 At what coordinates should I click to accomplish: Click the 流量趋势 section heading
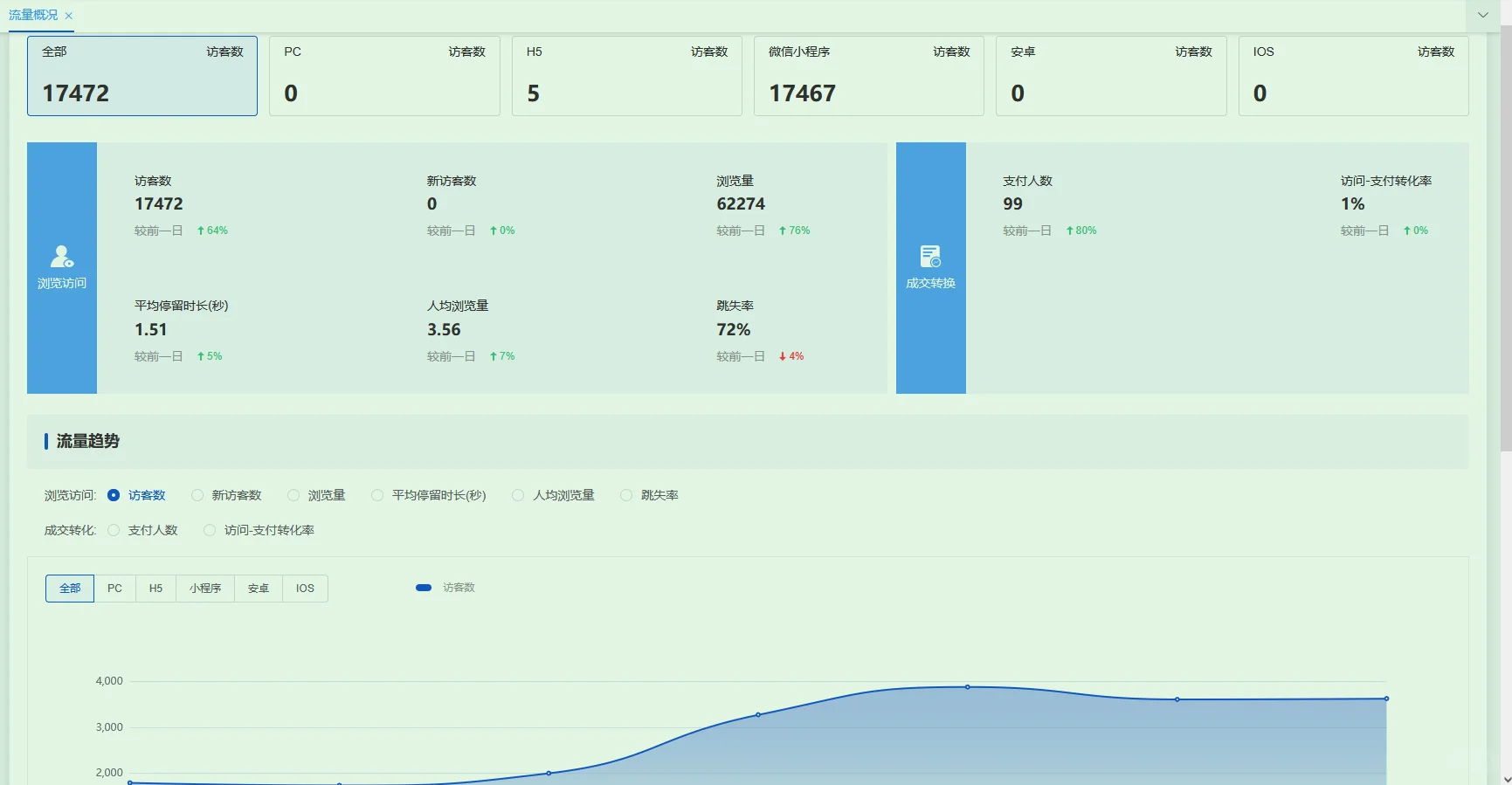point(87,441)
